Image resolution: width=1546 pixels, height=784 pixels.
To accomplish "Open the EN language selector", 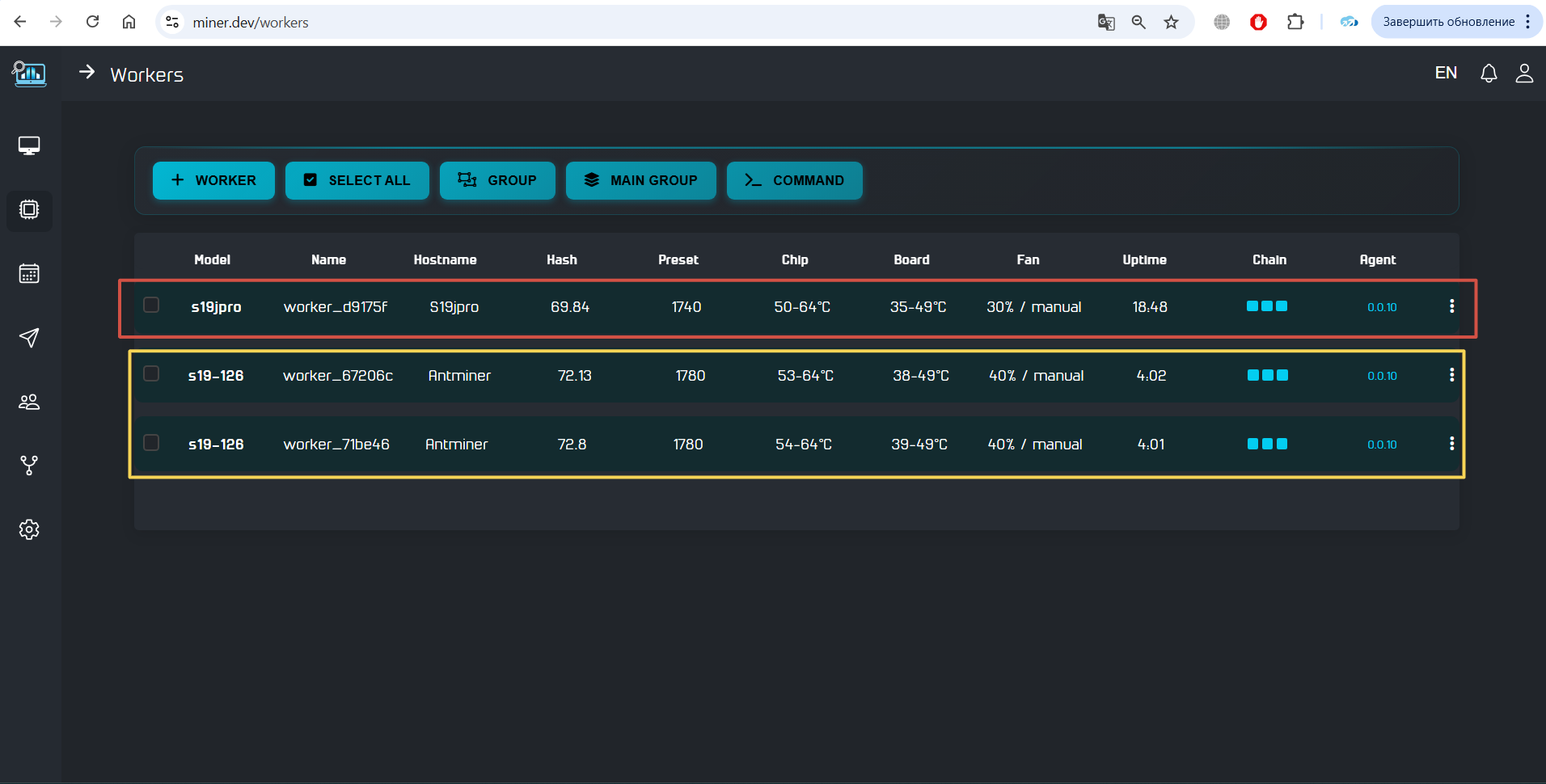I will coord(1446,73).
